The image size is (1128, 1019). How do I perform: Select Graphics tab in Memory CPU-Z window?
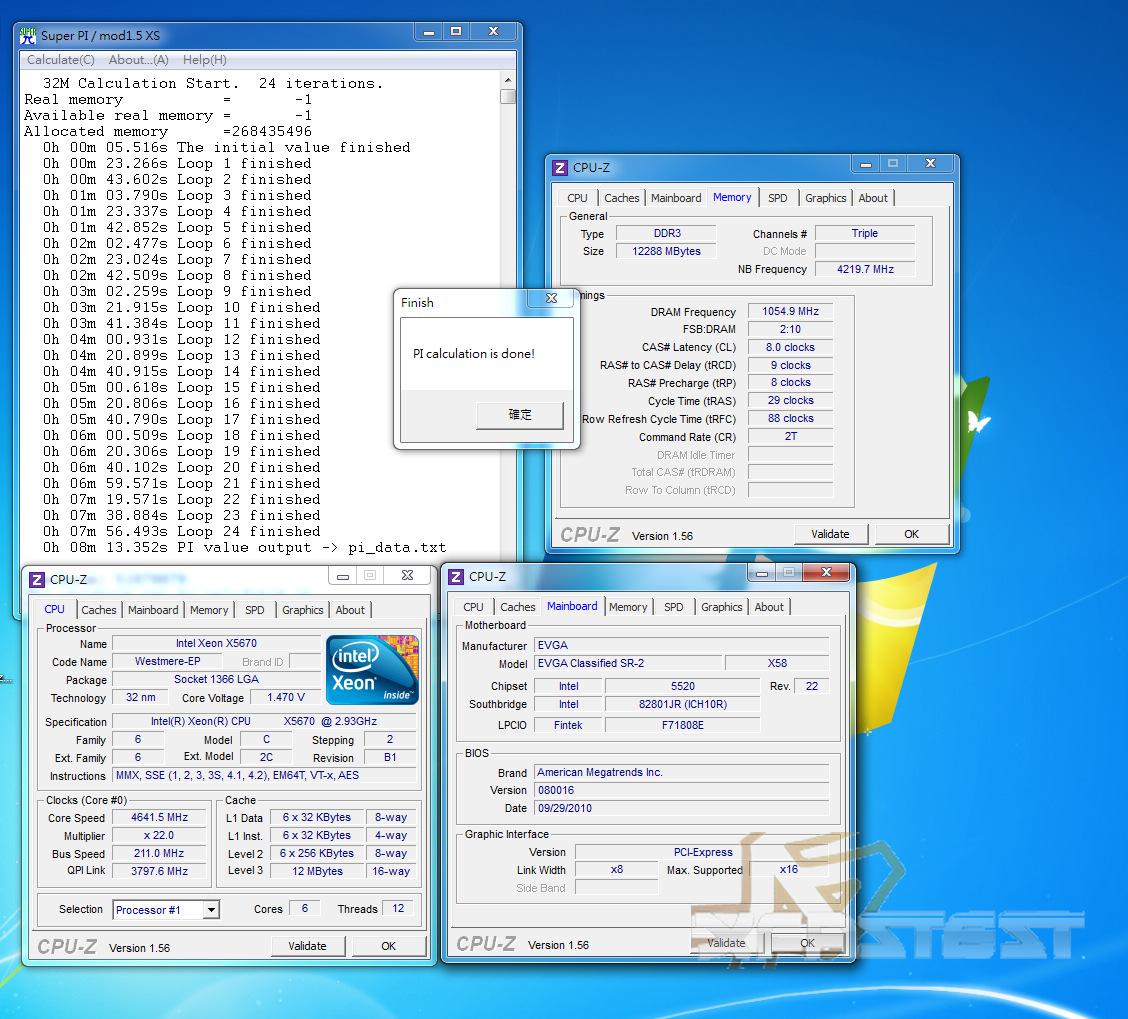click(825, 198)
